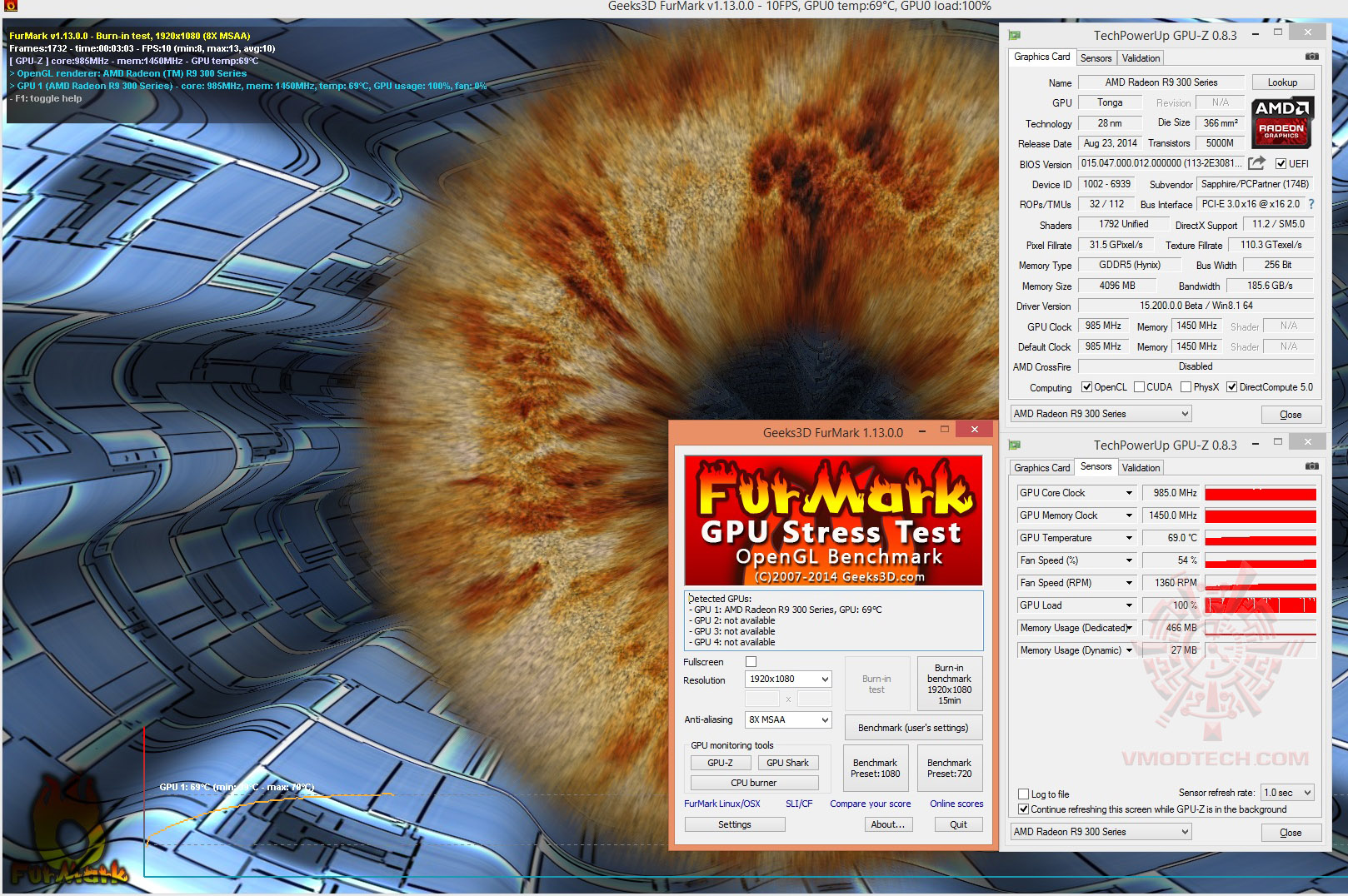The height and width of the screenshot is (896, 1348).
Task: Open the Sensor refresh rate dropdown
Action: [x=1287, y=792]
